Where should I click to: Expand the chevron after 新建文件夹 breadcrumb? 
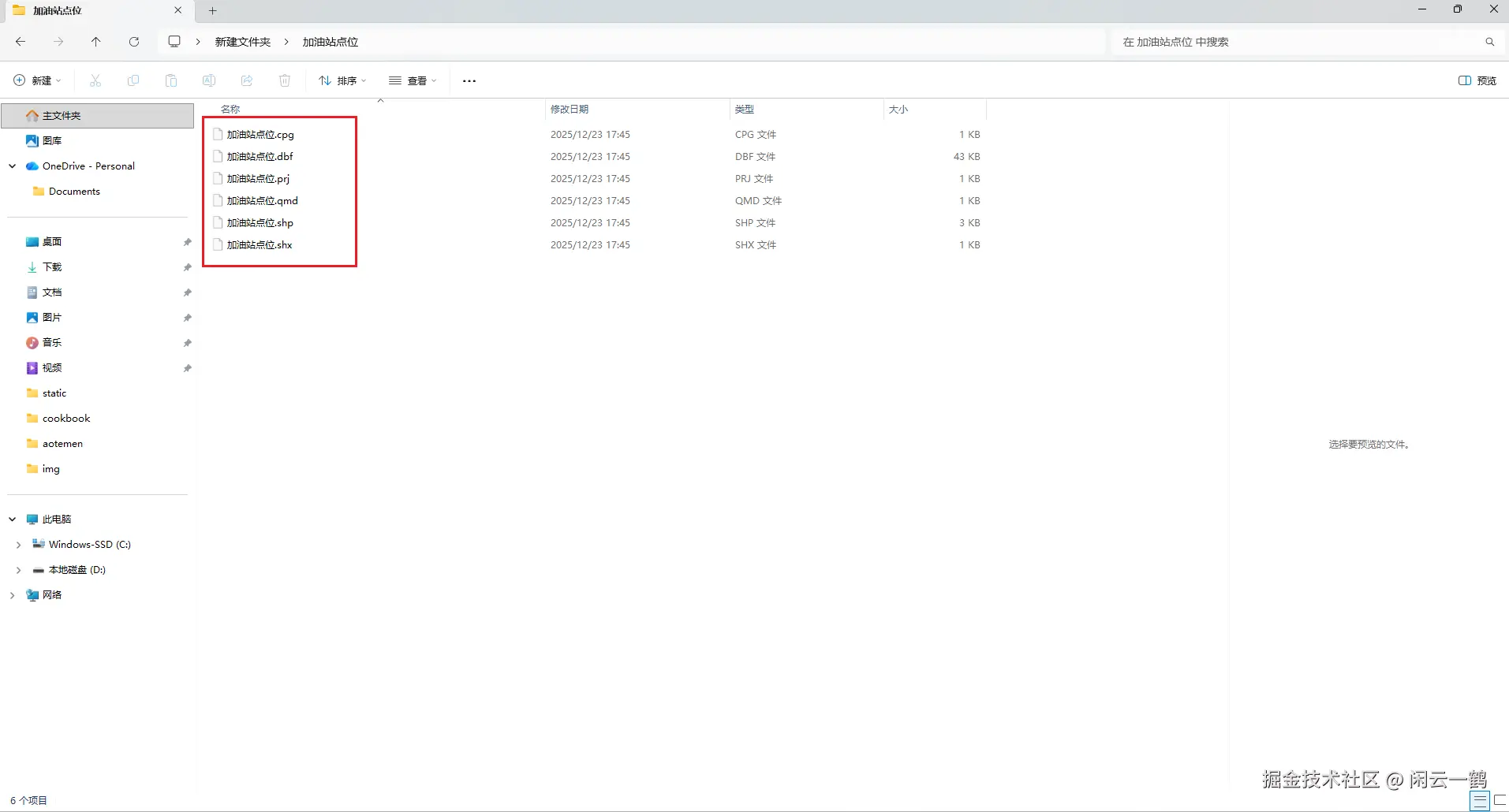[x=286, y=42]
